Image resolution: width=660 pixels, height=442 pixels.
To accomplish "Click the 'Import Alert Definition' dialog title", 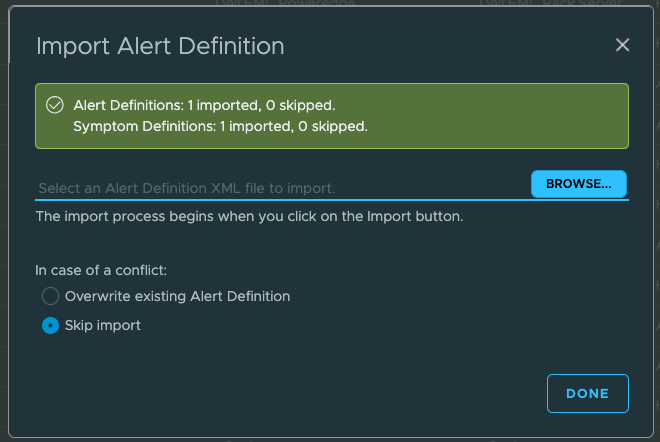I will (x=160, y=46).
